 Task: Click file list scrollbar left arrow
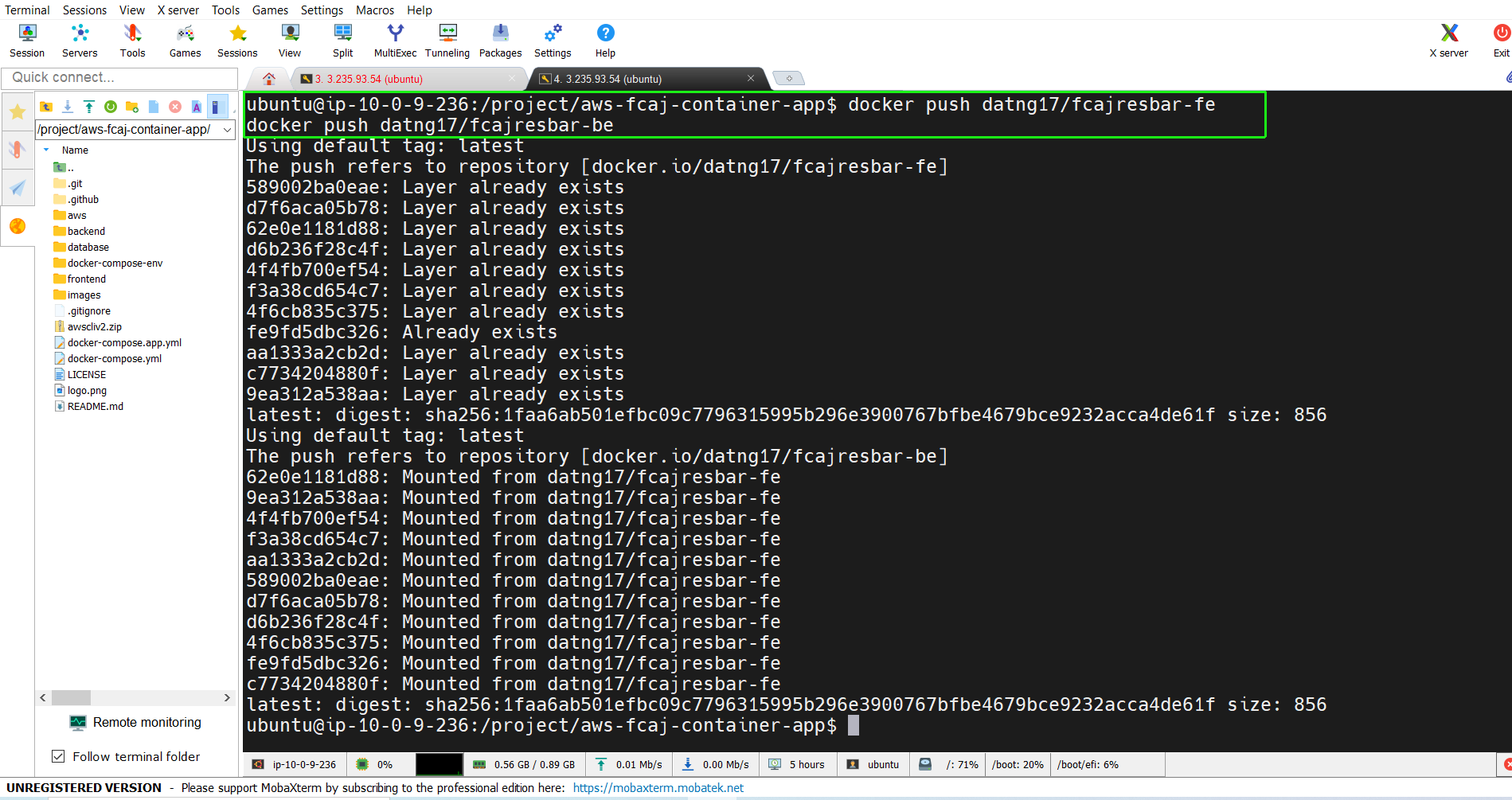pyautogui.click(x=43, y=697)
